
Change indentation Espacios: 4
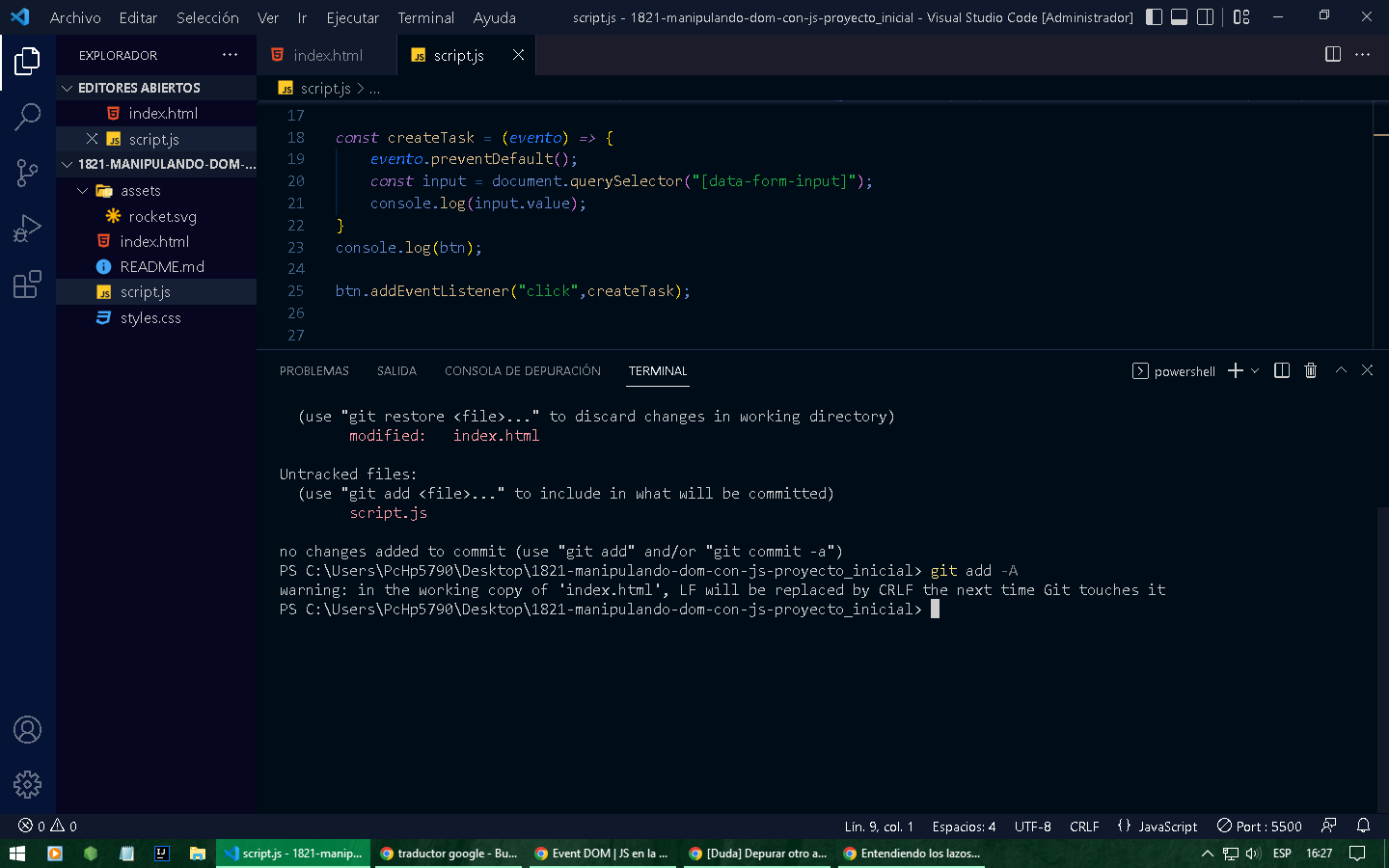click(964, 827)
